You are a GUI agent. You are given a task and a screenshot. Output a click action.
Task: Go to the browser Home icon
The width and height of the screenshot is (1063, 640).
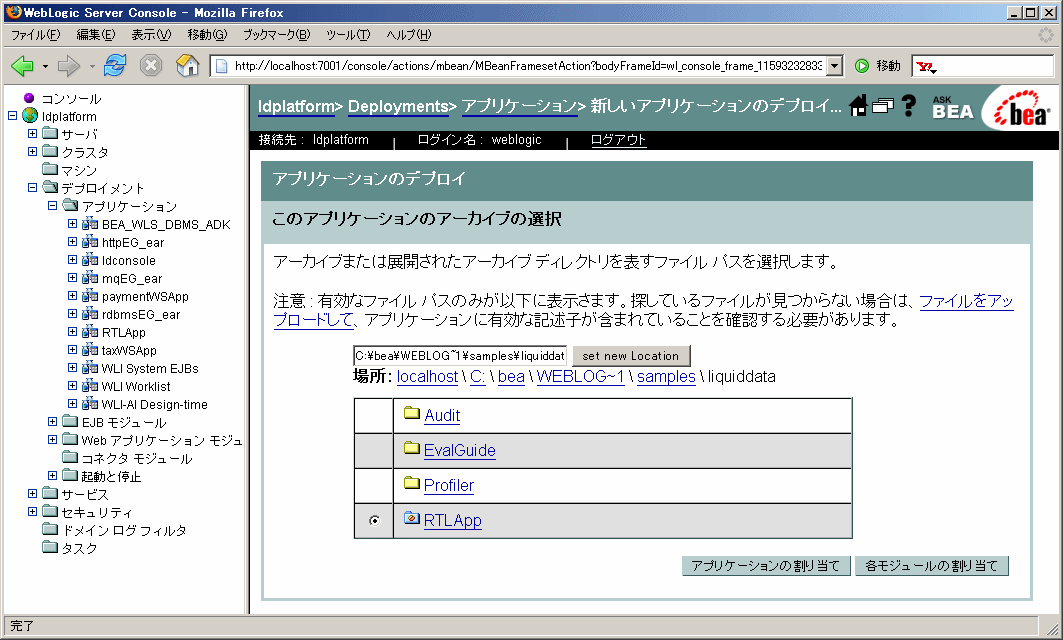coord(187,66)
